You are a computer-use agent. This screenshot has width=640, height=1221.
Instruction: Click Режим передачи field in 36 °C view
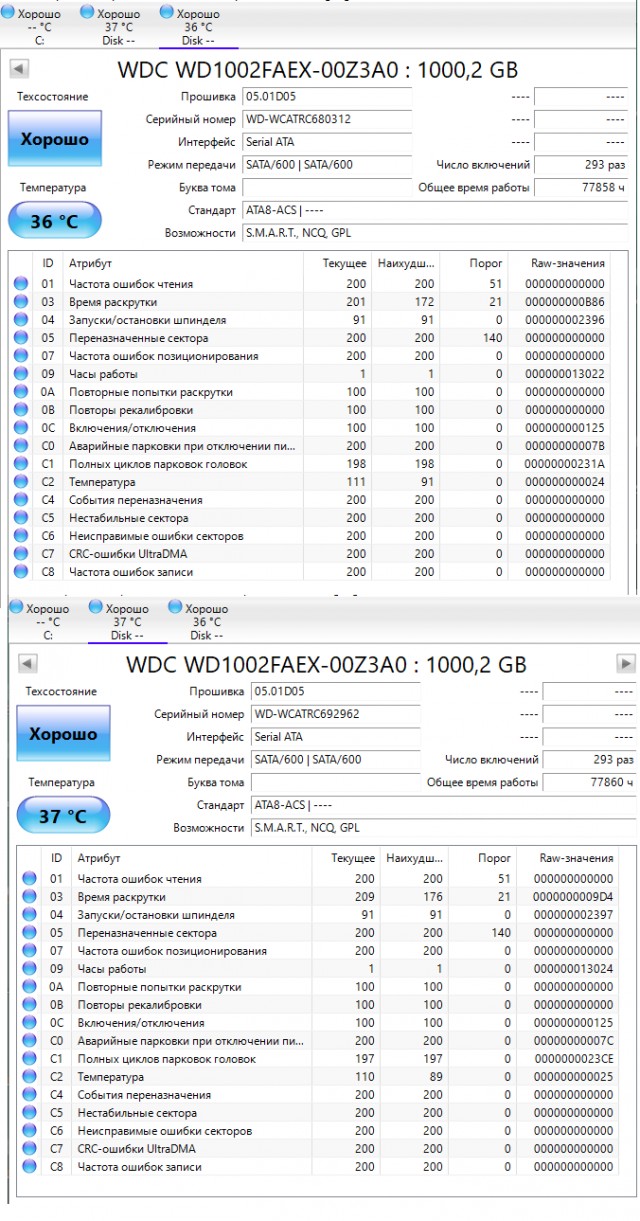pos(326,165)
